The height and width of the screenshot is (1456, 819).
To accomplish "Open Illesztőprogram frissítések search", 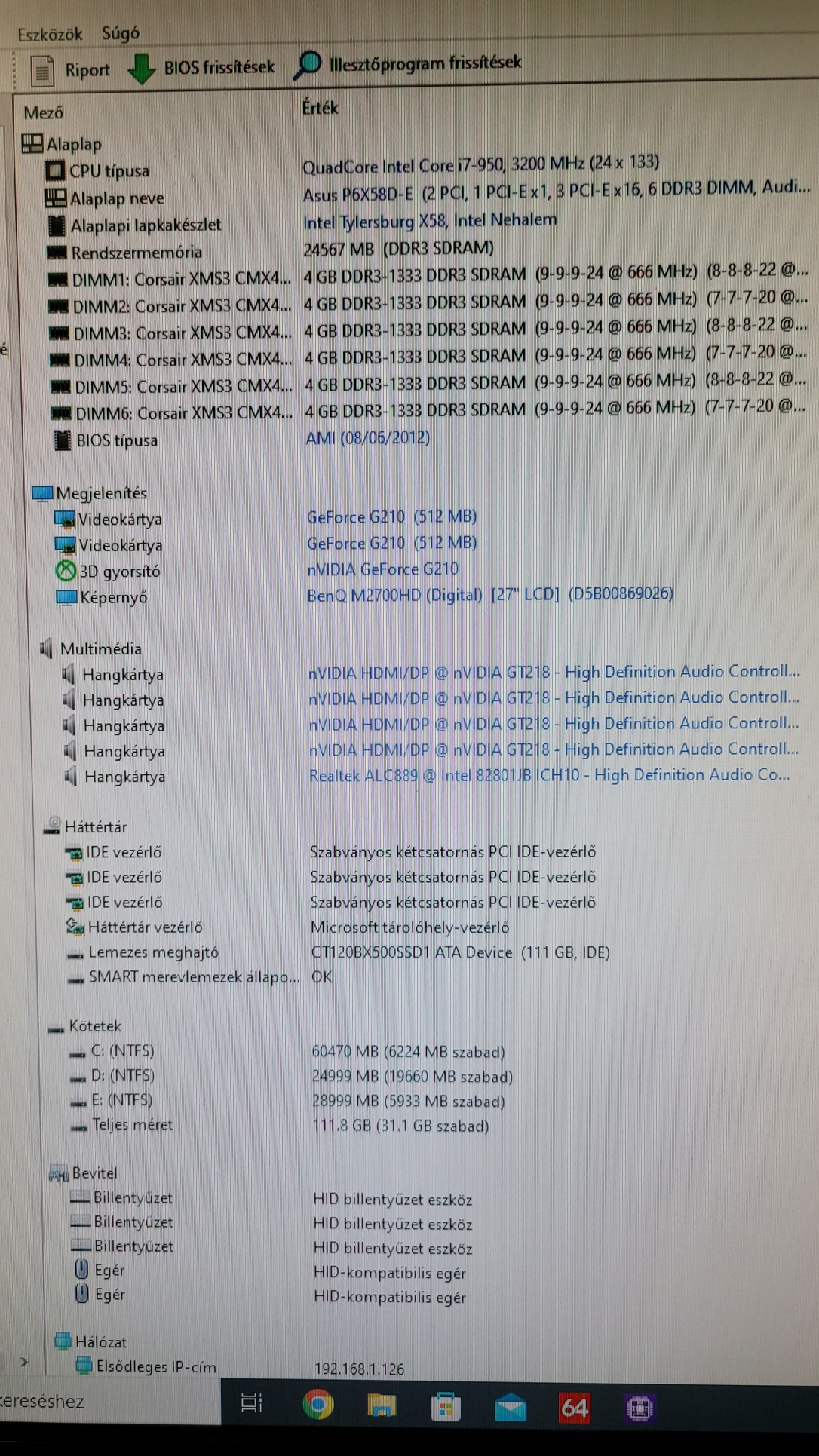I will pyautogui.click(x=407, y=63).
